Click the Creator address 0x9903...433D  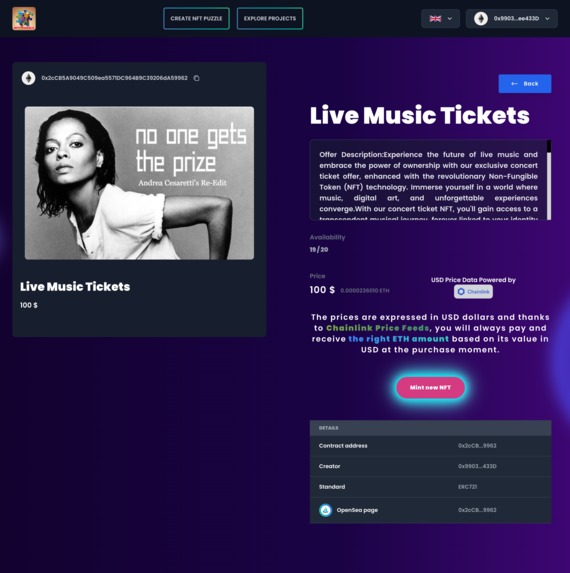[477, 466]
